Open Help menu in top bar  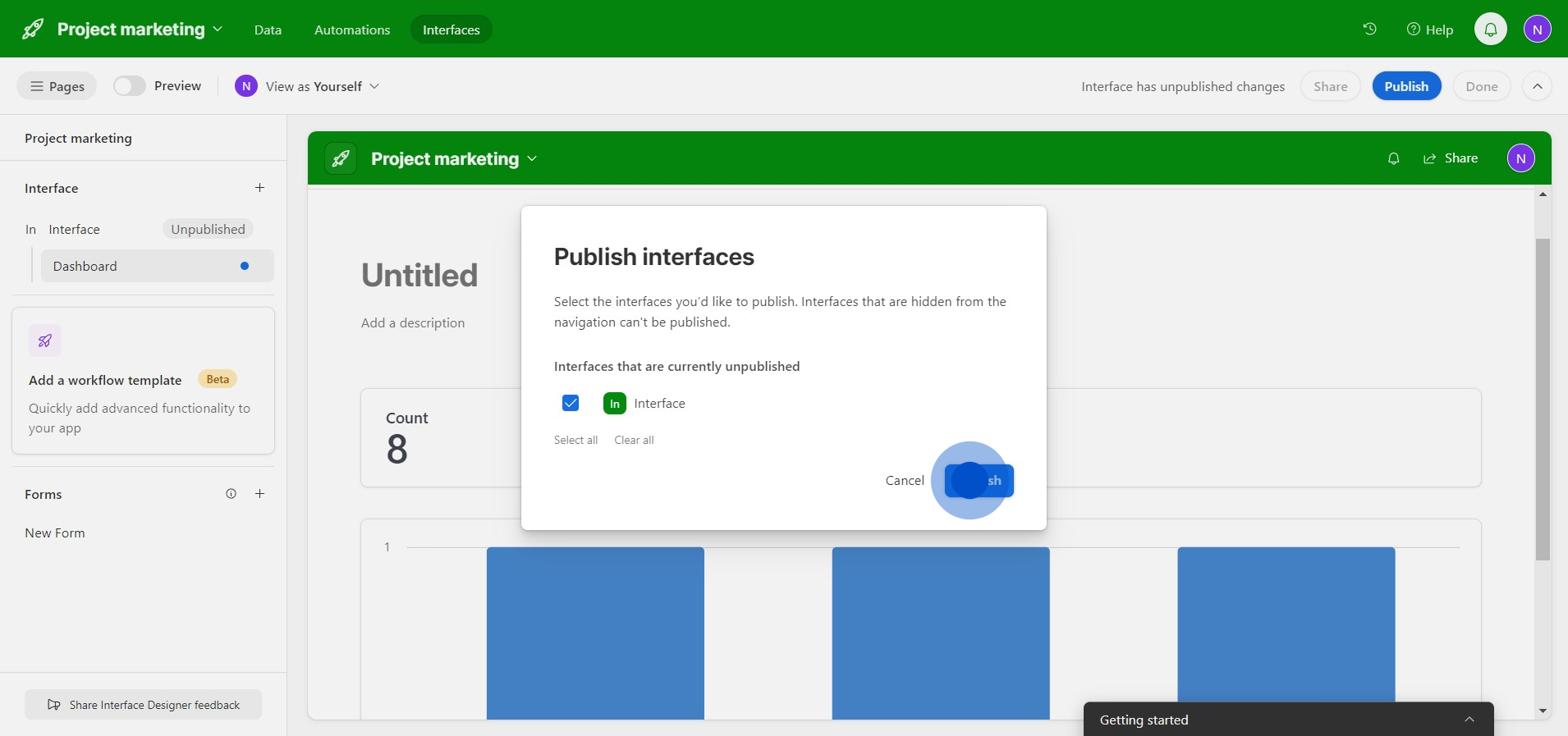pyautogui.click(x=1430, y=30)
